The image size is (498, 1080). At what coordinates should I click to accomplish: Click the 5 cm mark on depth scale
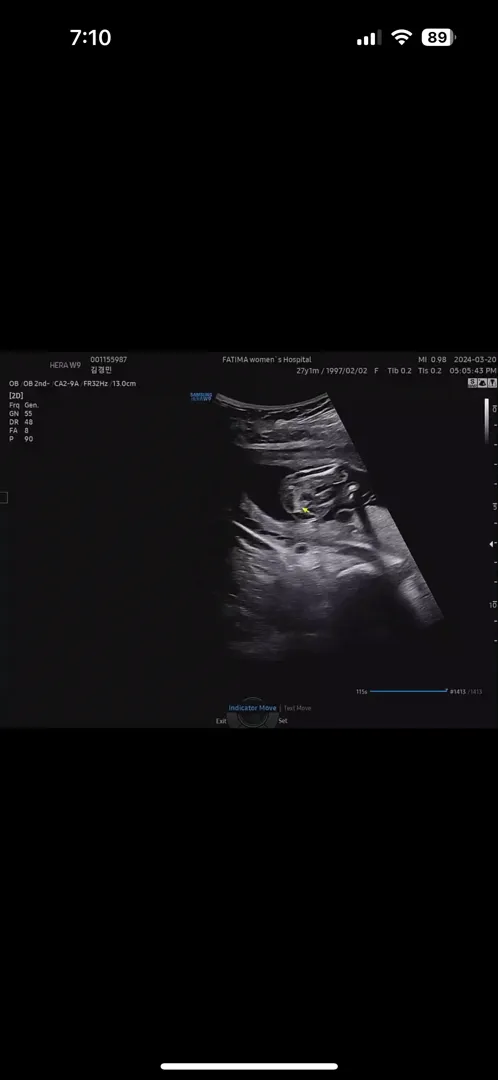494,506
